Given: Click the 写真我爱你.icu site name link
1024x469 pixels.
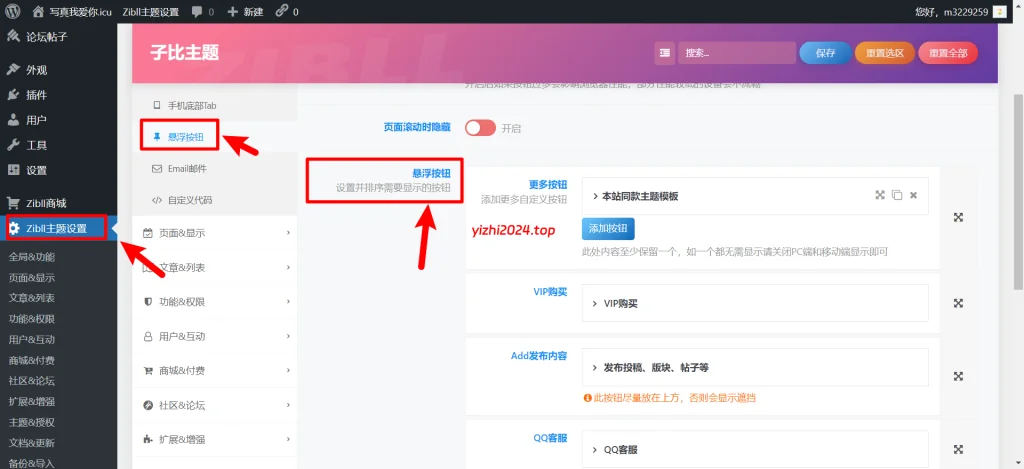Looking at the screenshot, I should [x=80, y=12].
